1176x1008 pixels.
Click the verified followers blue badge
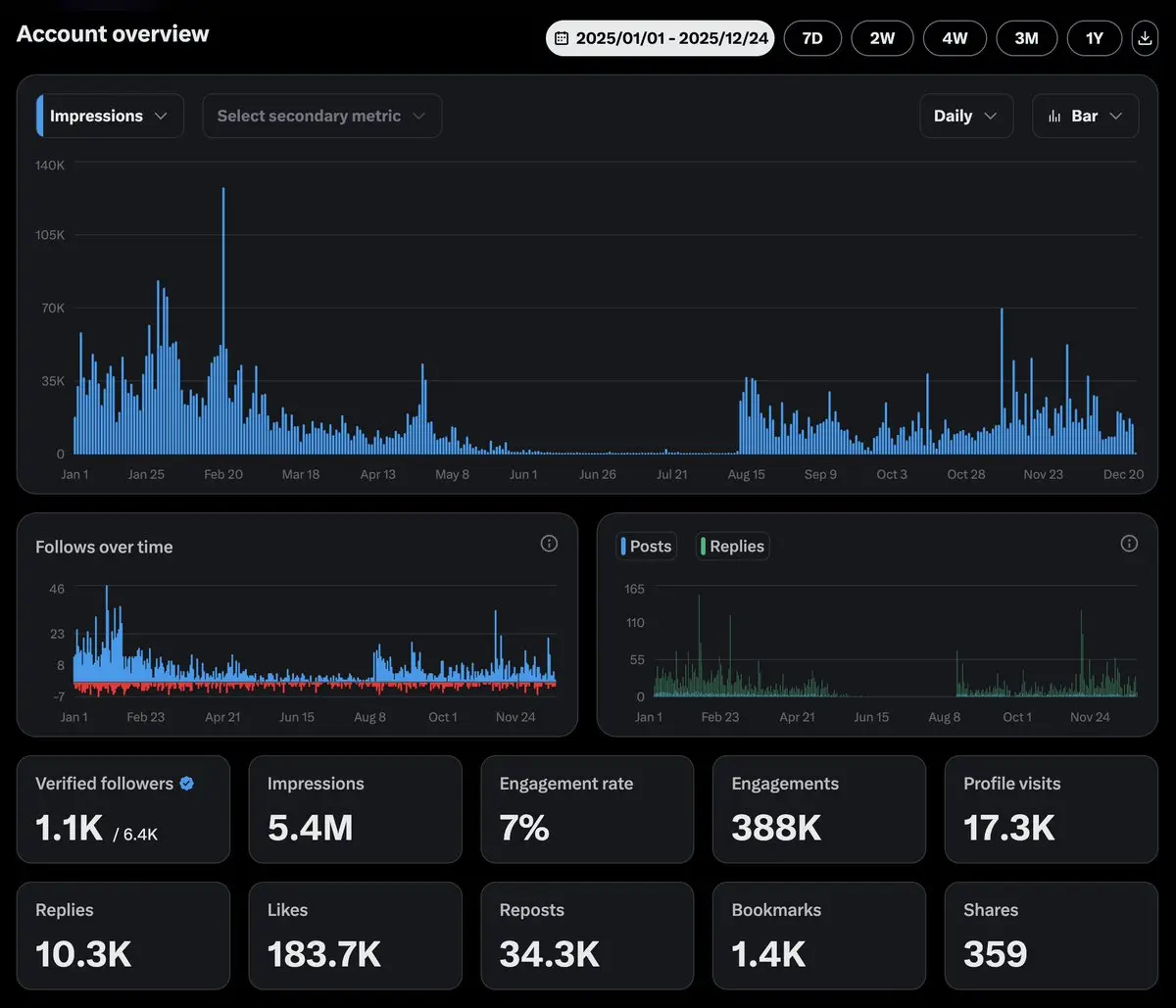click(187, 784)
